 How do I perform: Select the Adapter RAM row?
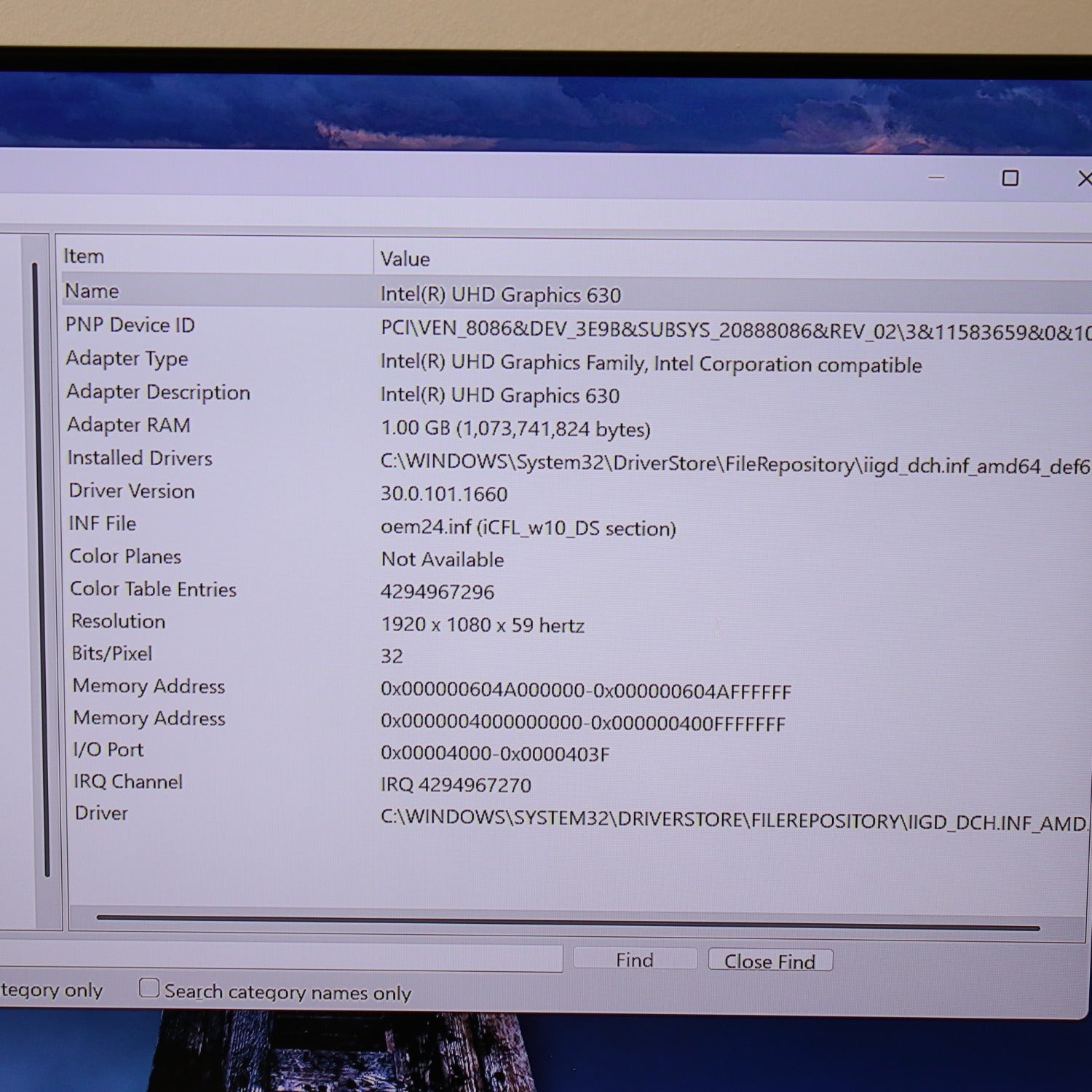(129, 425)
